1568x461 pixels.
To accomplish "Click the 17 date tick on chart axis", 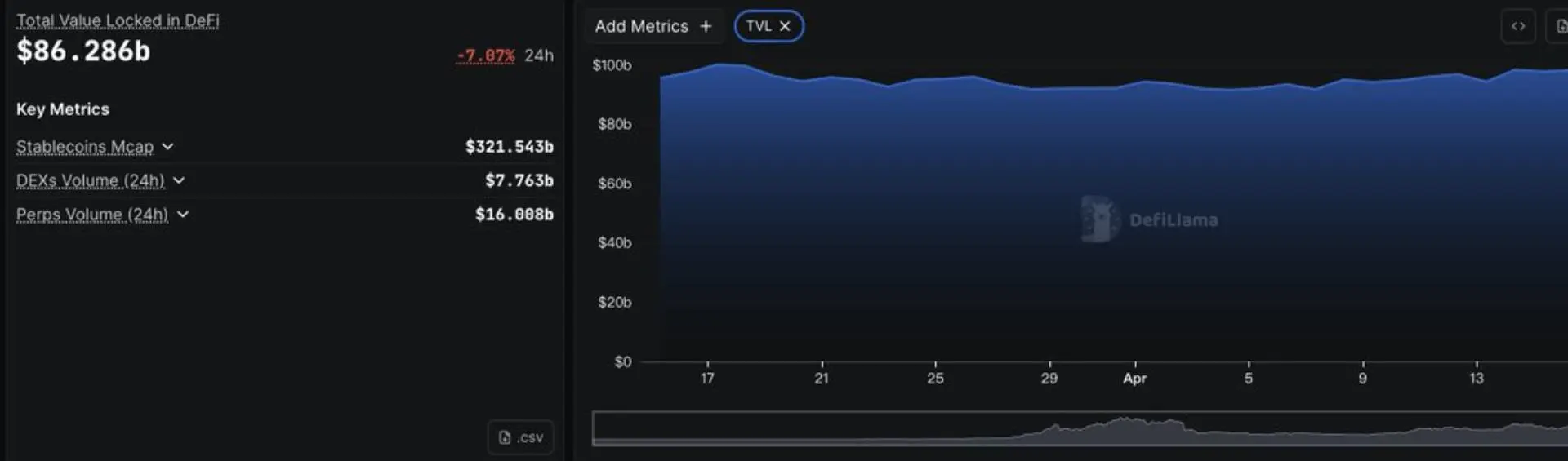I will pyautogui.click(x=707, y=379).
